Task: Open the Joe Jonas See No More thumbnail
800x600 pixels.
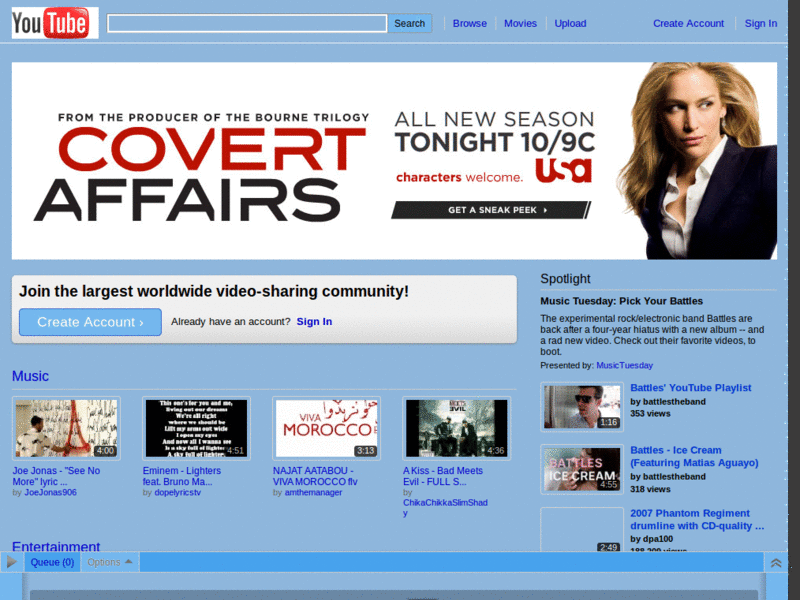Action: [66, 428]
